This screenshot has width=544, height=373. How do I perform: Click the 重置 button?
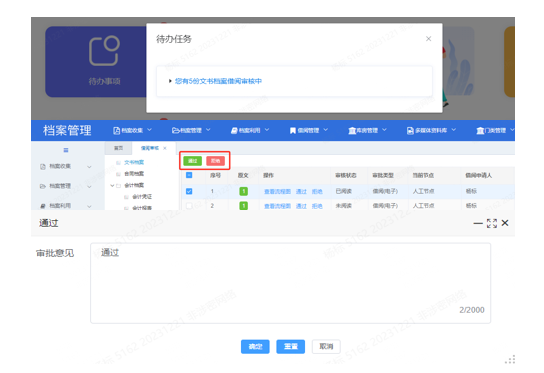tap(291, 346)
